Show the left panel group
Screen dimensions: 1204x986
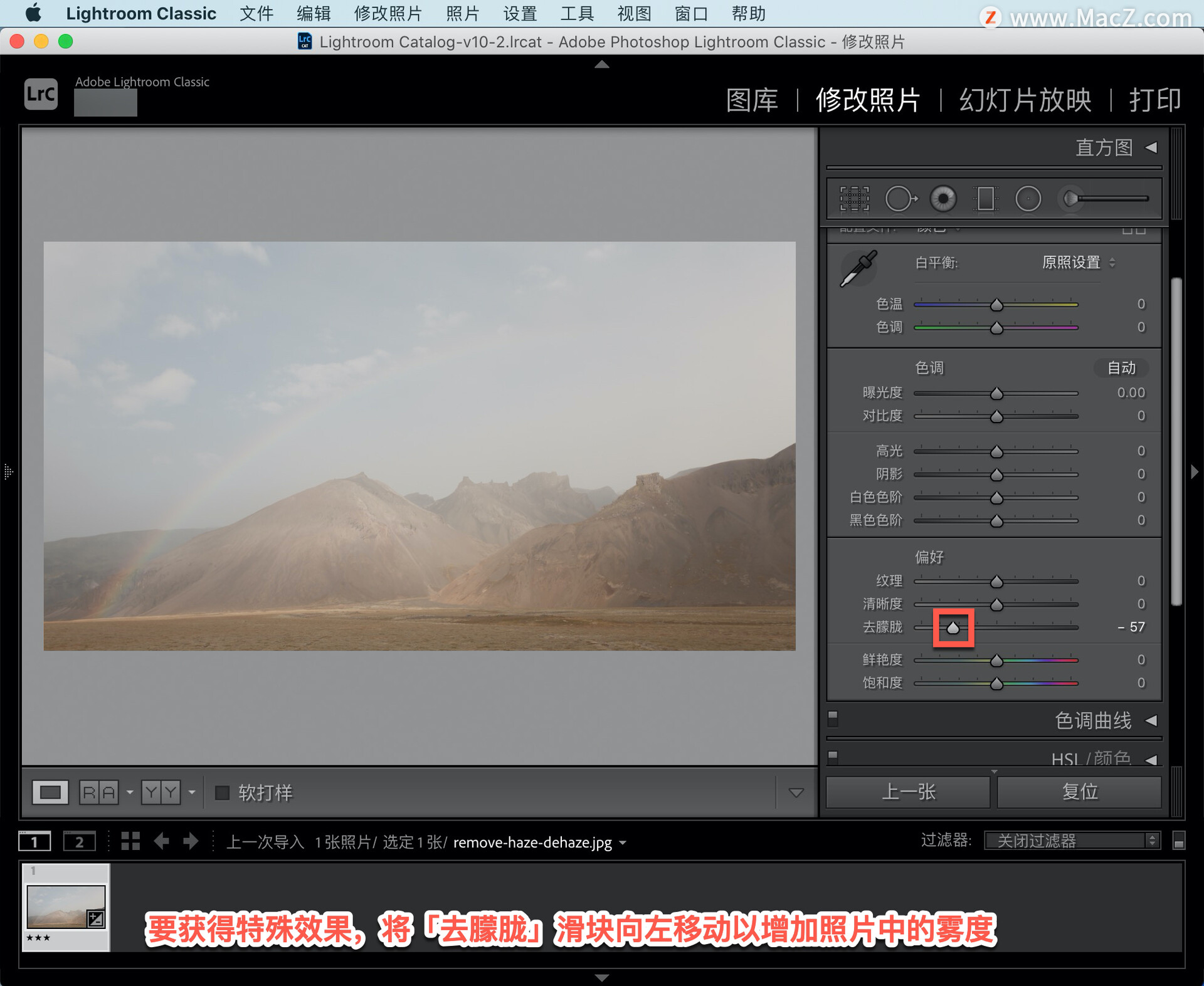click(8, 471)
